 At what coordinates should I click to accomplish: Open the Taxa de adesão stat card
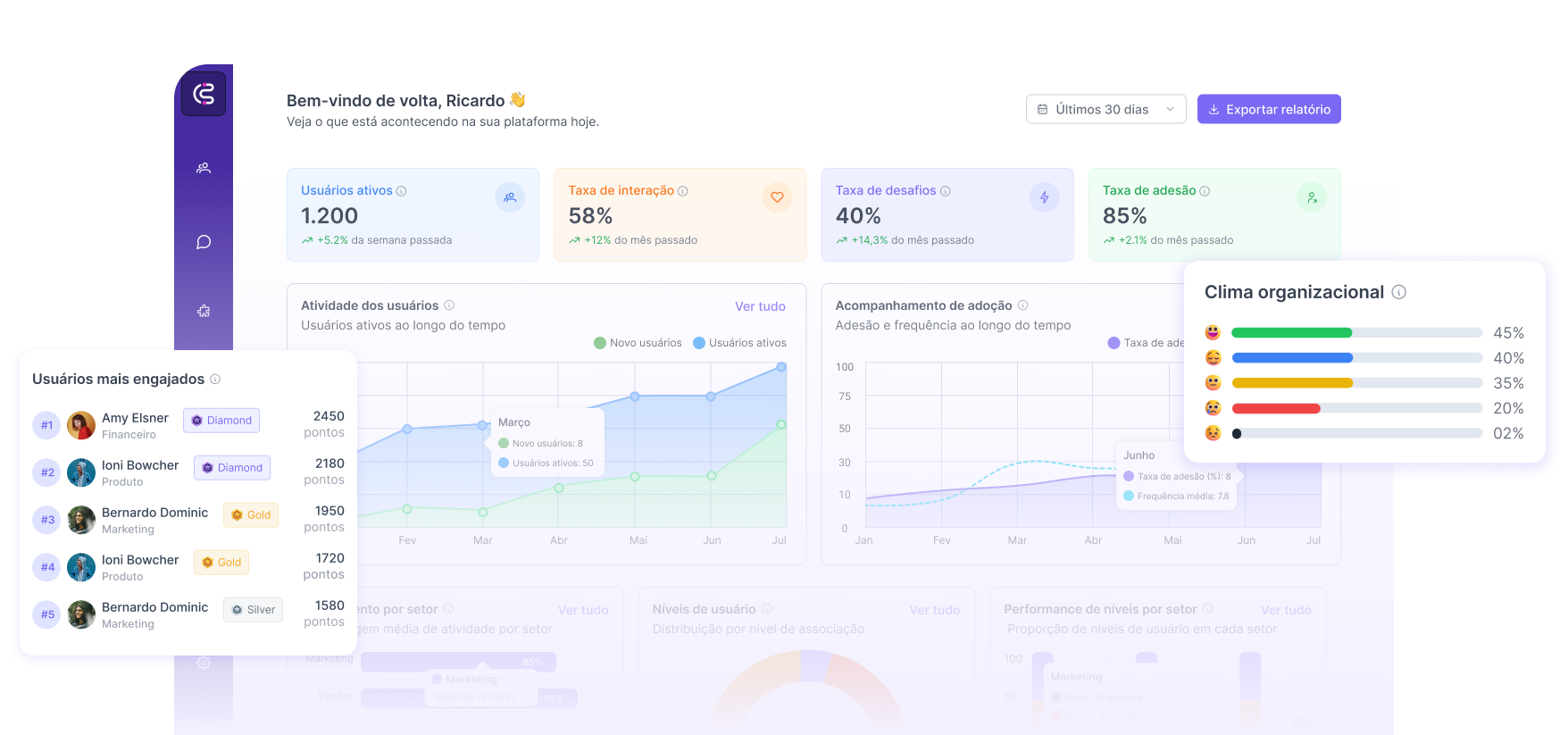pos(1214,215)
